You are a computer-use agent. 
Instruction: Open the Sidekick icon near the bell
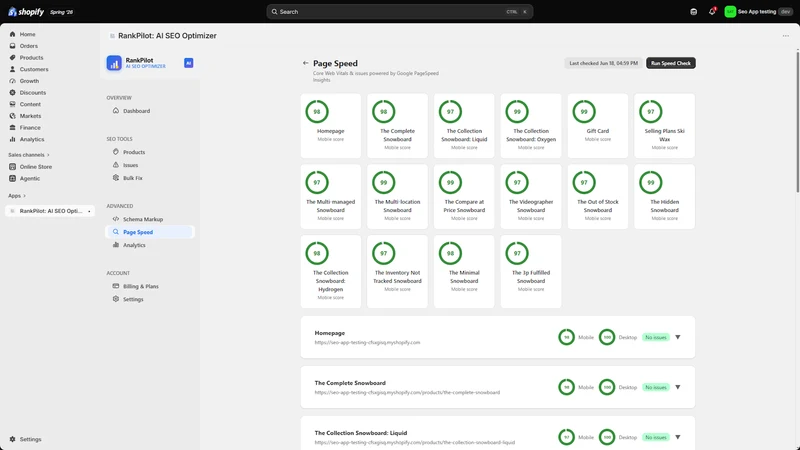[693, 12]
